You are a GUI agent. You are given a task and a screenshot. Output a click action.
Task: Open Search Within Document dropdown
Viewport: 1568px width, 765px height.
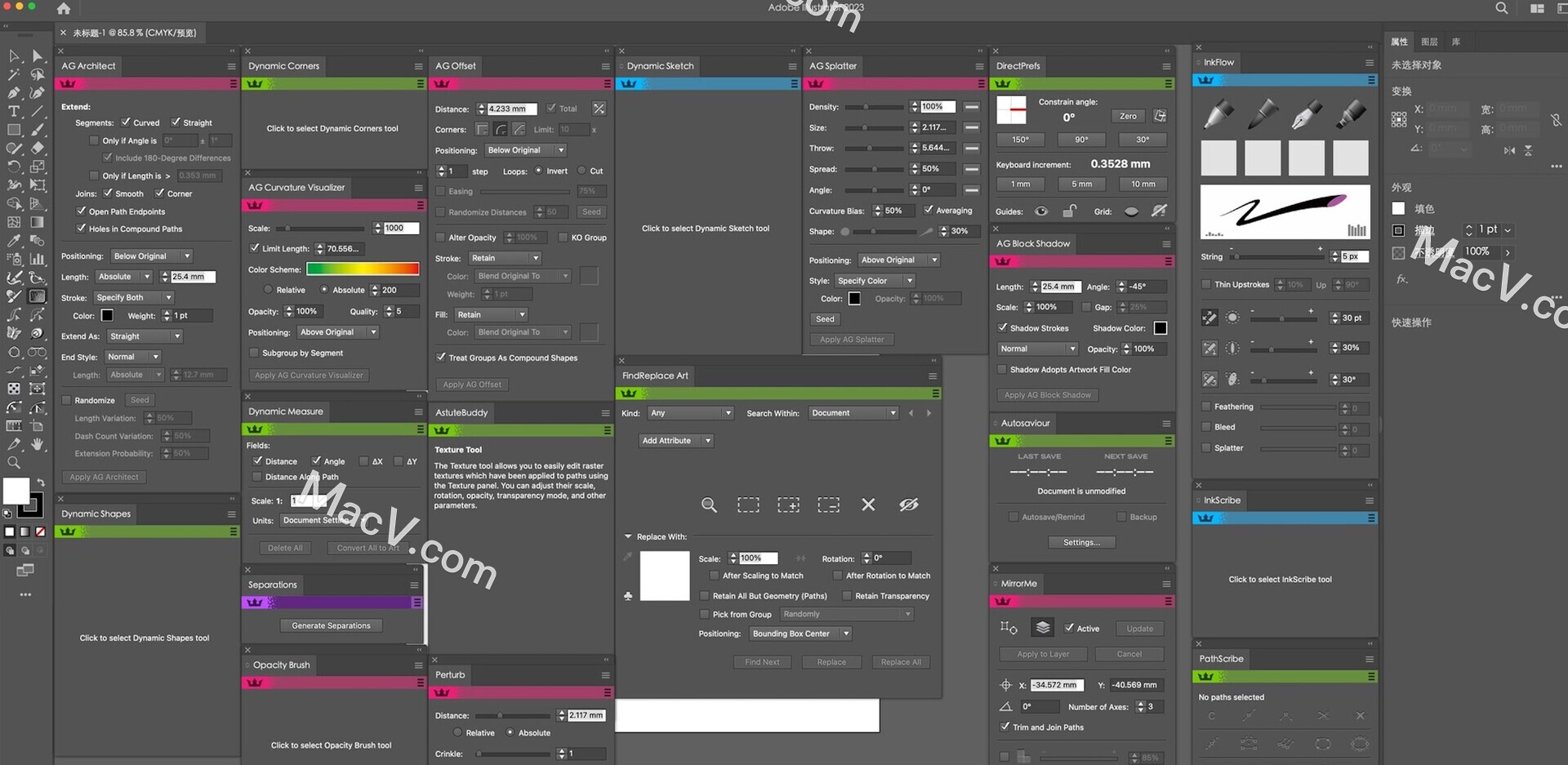pyautogui.click(x=853, y=413)
